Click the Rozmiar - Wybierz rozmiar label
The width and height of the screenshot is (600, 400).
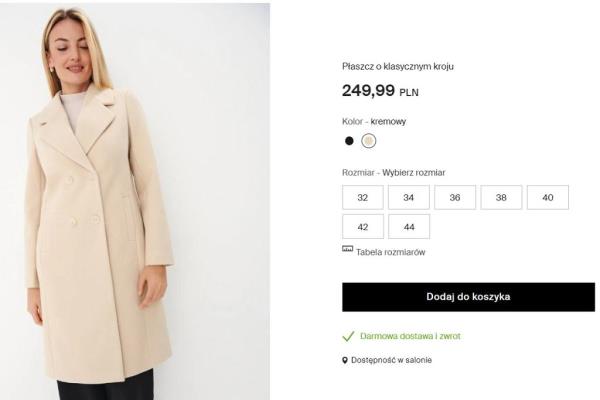(x=393, y=172)
